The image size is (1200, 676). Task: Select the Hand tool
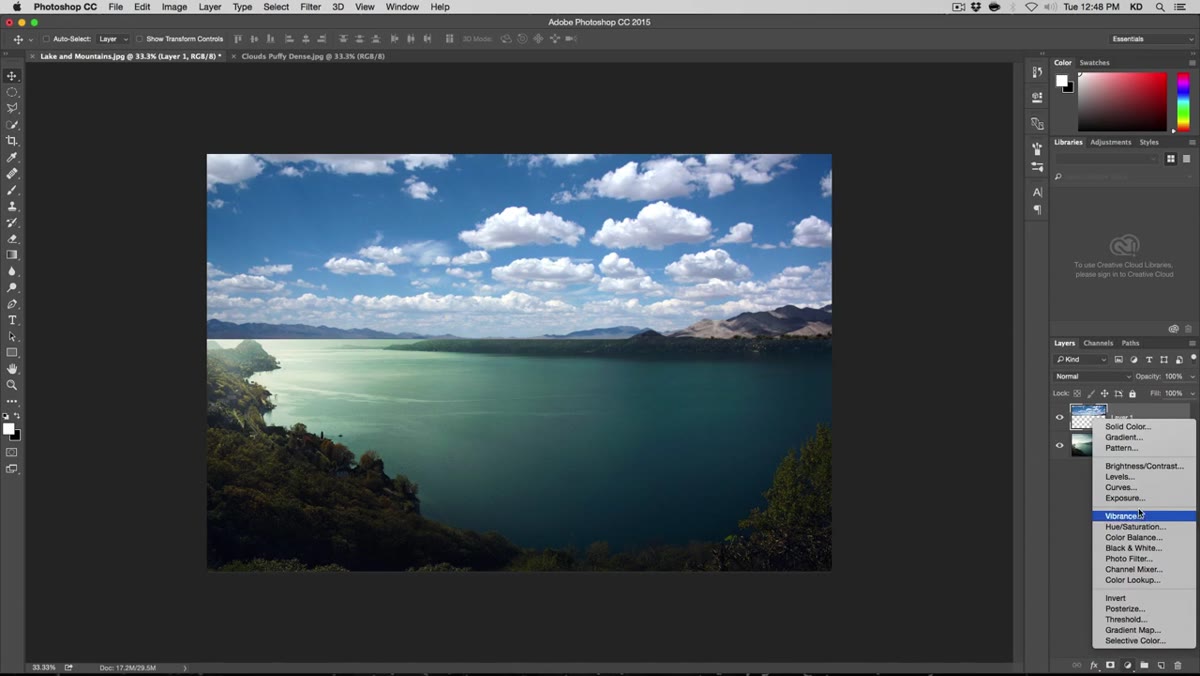tap(12, 369)
